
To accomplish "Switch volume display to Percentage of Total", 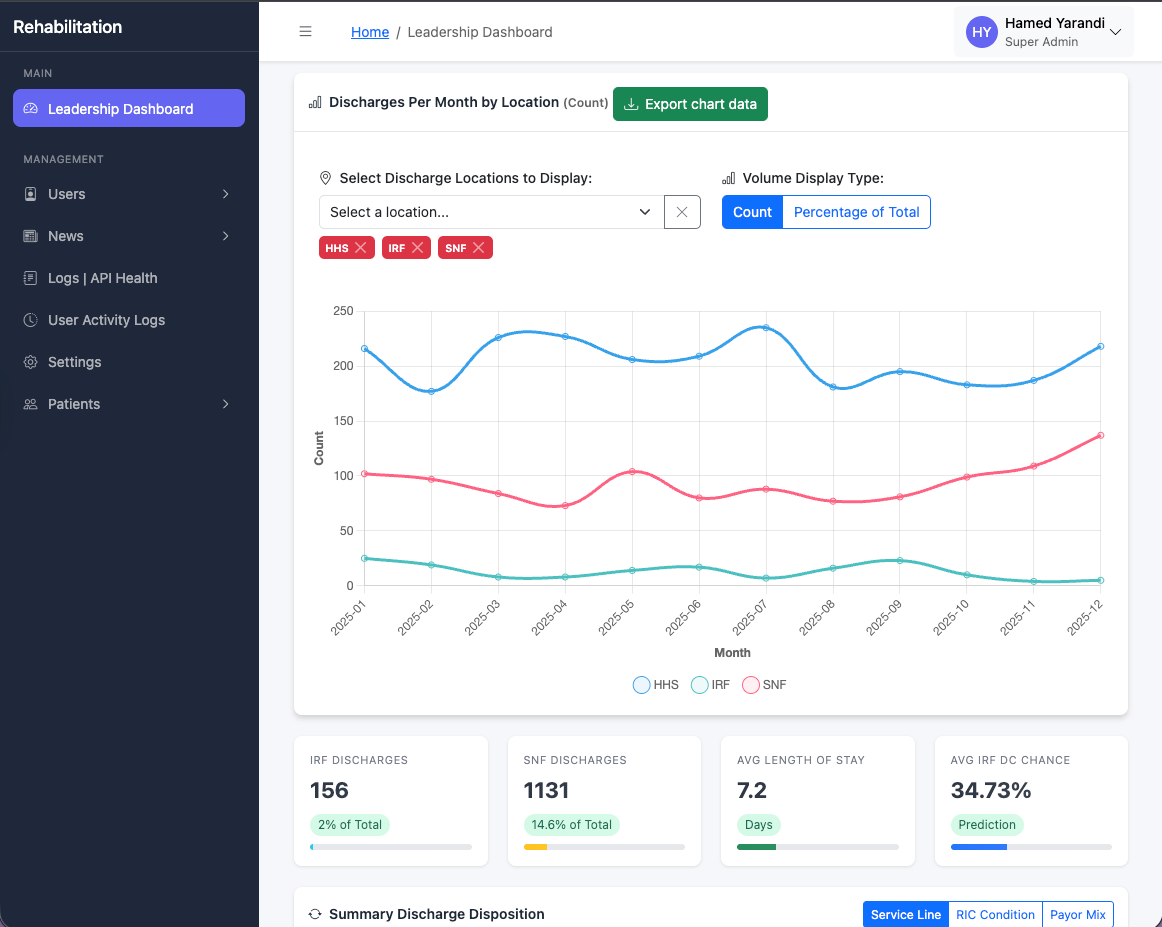I will pos(856,212).
